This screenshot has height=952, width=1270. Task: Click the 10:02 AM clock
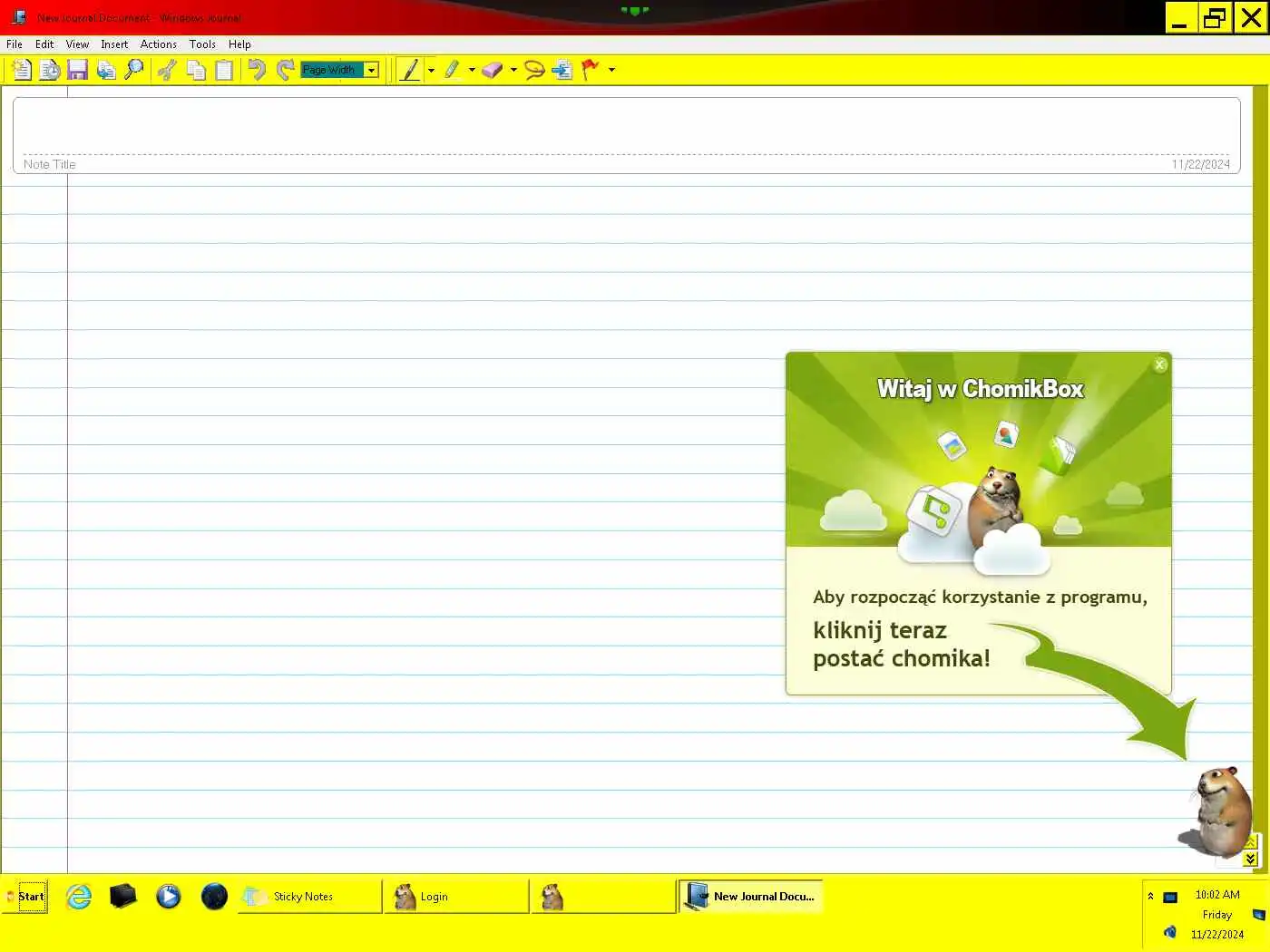[x=1217, y=895]
